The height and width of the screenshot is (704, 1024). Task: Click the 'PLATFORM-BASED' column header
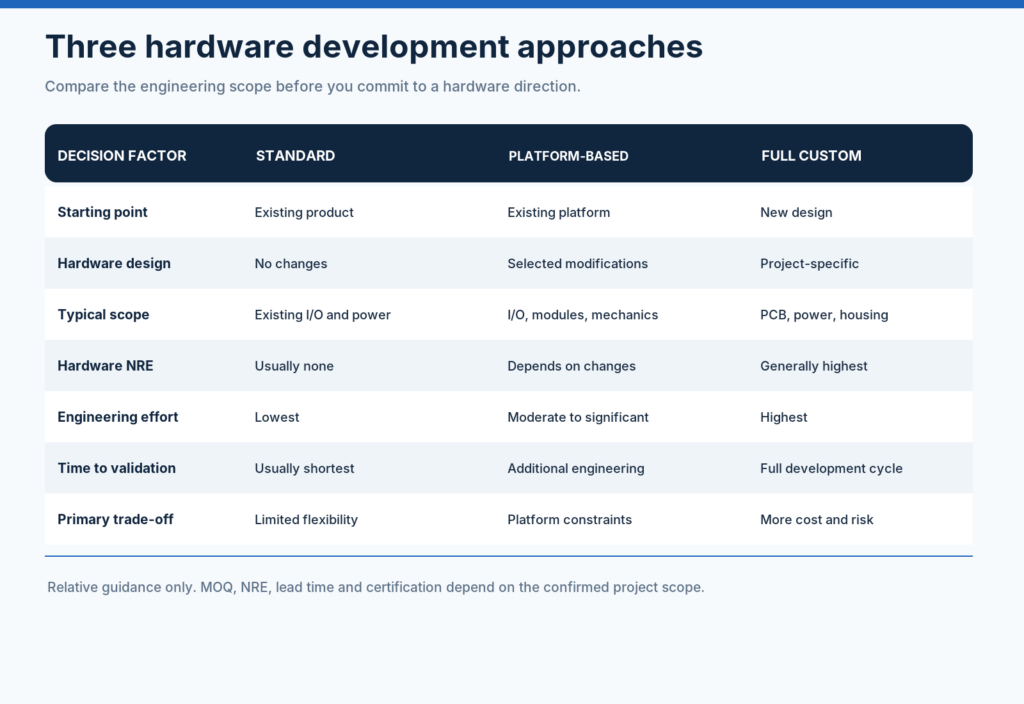(x=568, y=155)
